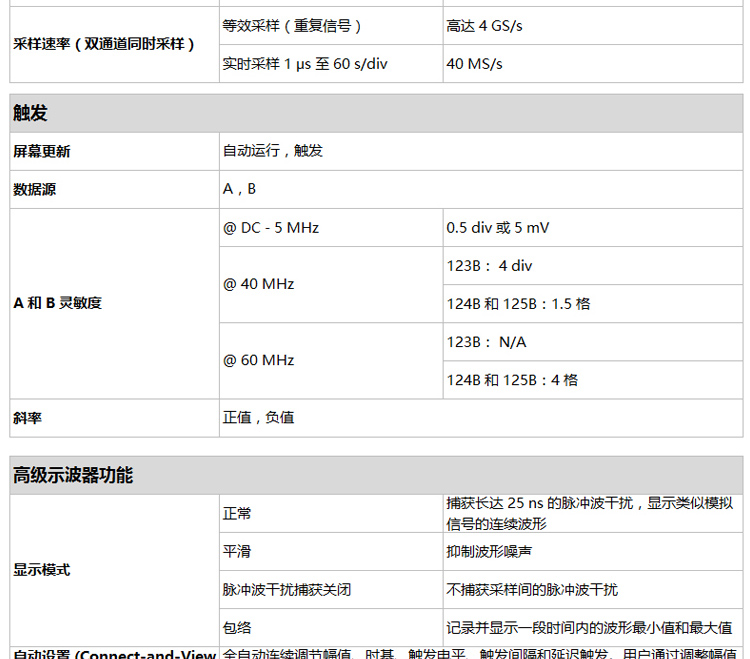Click the 123B: N/A value
Screen dimensions: 750x659
pos(487,342)
